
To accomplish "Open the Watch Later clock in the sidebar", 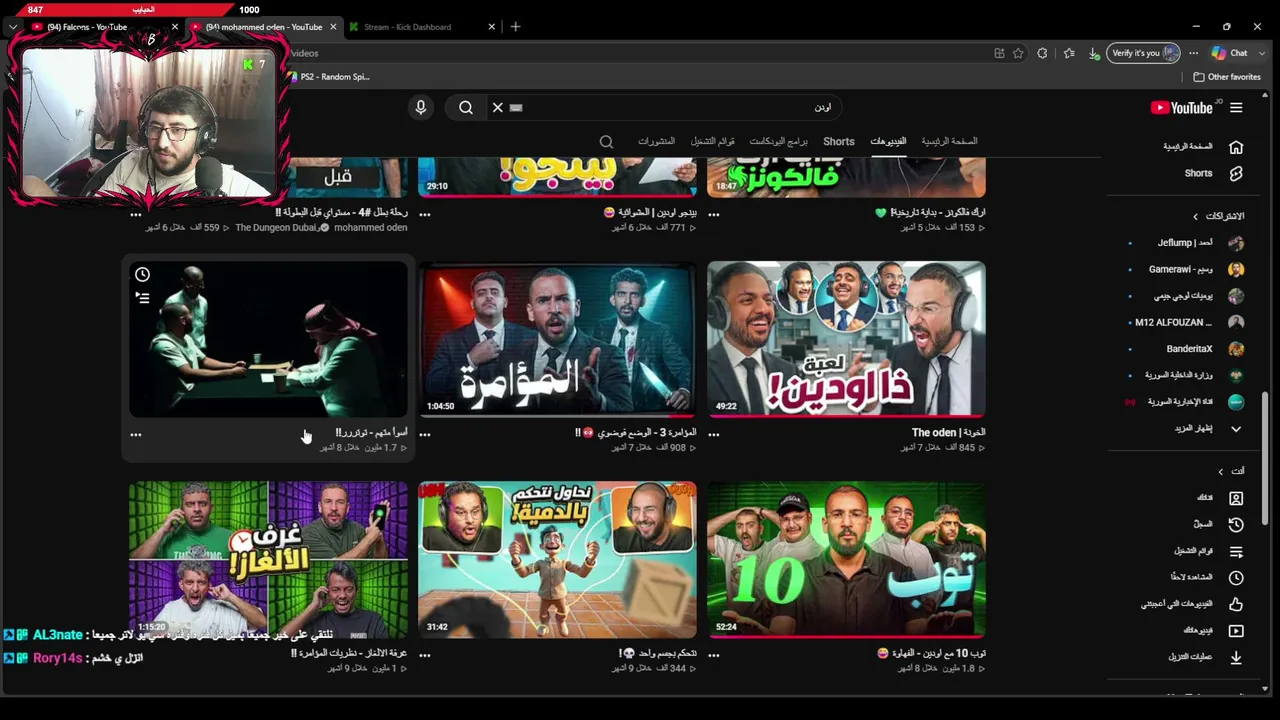I will pyautogui.click(x=1236, y=577).
